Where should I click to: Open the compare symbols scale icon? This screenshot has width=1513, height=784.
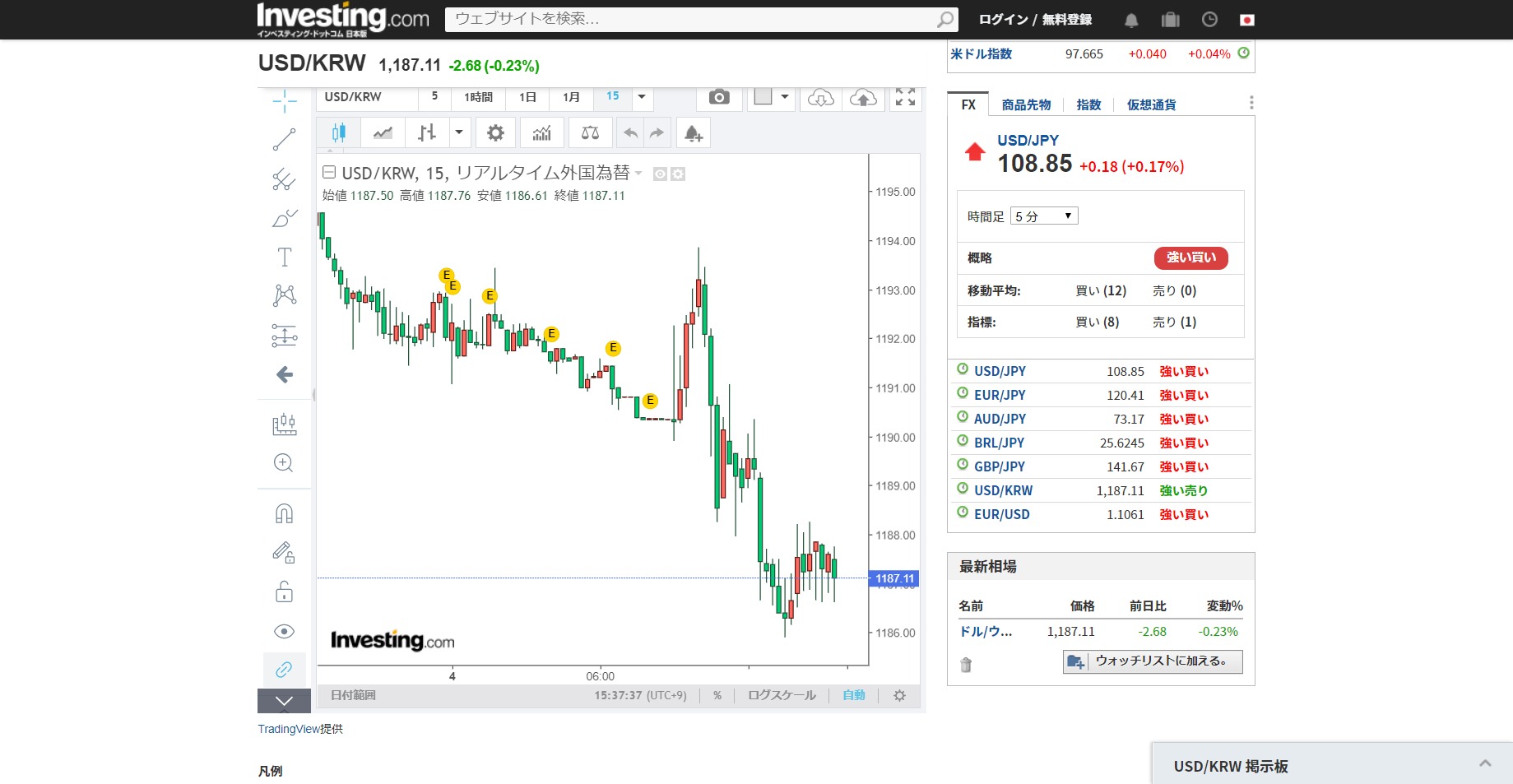[x=590, y=133]
